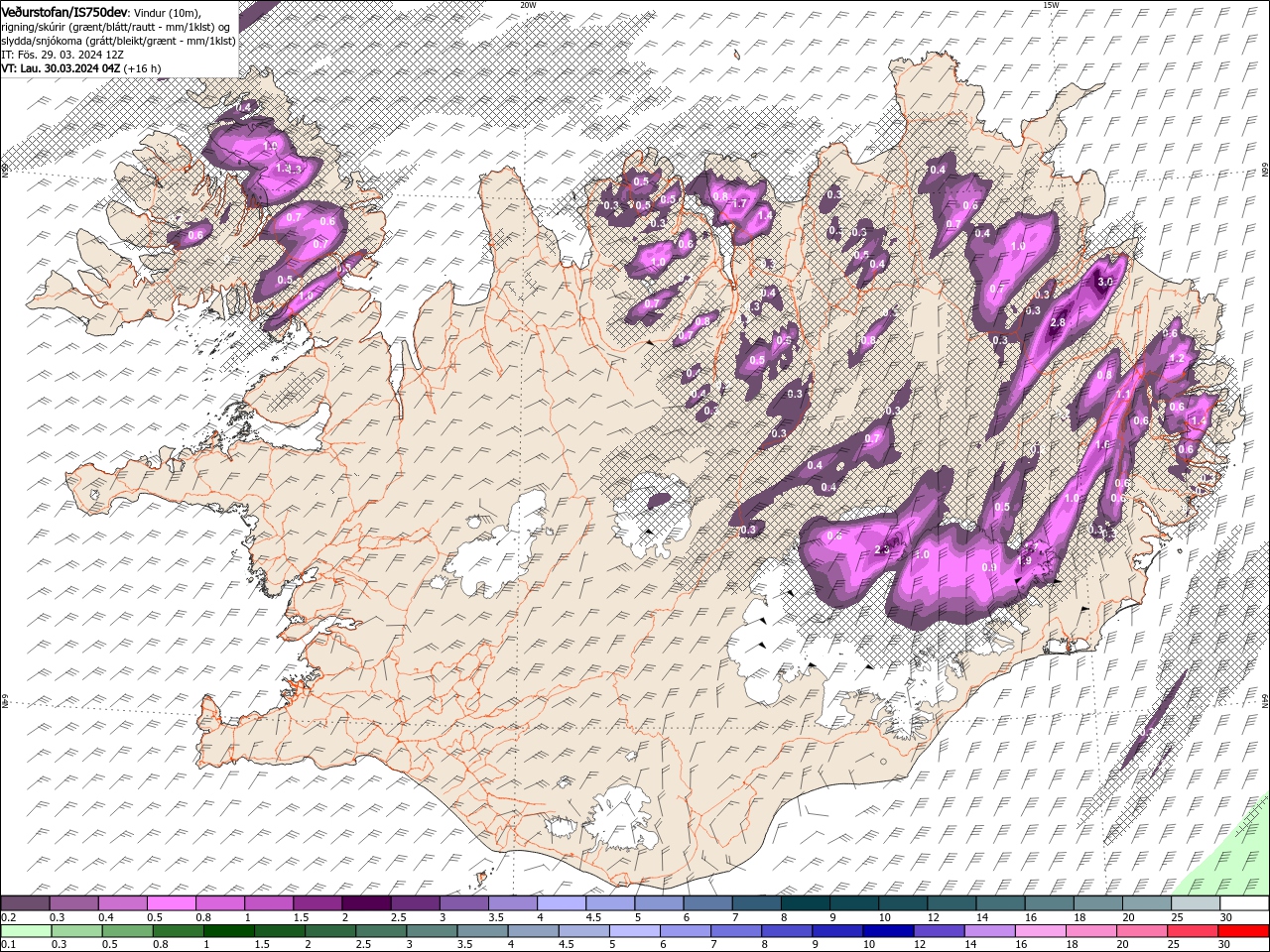Click the 'rigning/skúrir' description line
The image size is (1270, 952).
[116, 27]
